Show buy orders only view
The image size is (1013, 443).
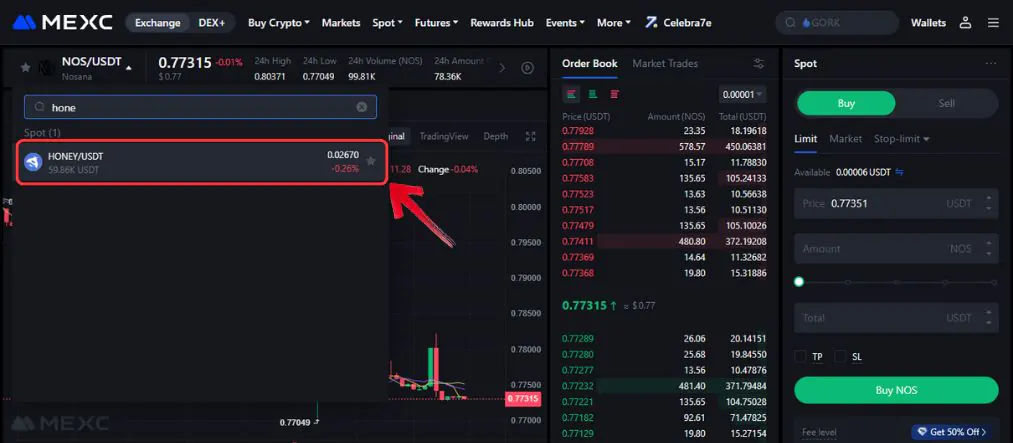tap(592, 94)
